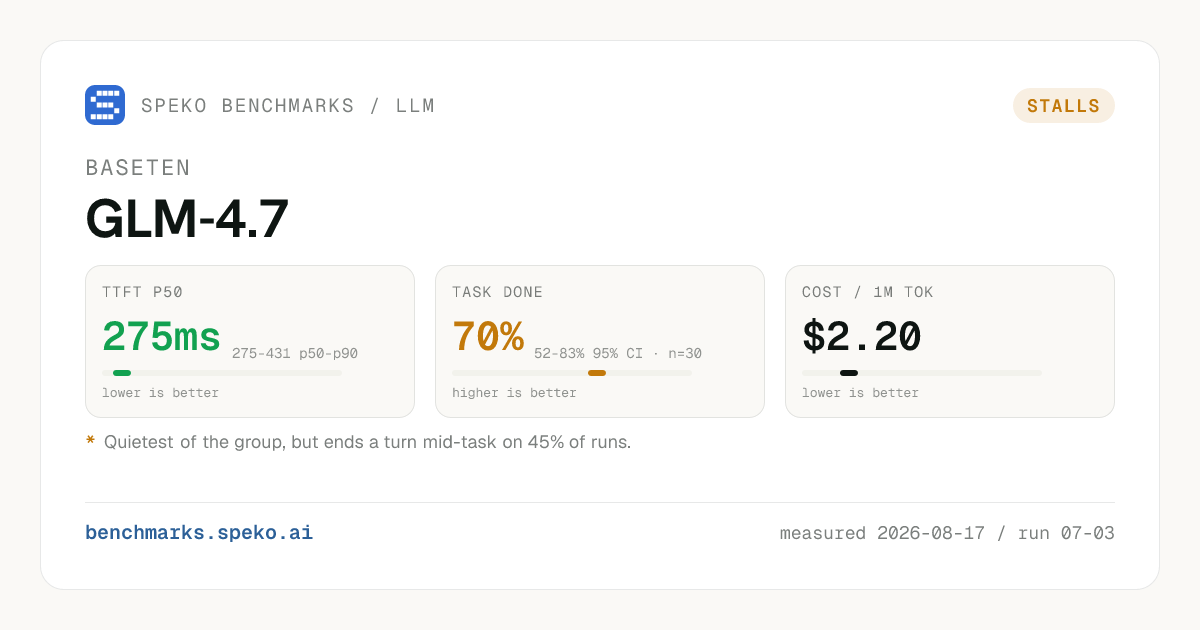
Task: Click the orange 70% value
Action: pos(488,338)
